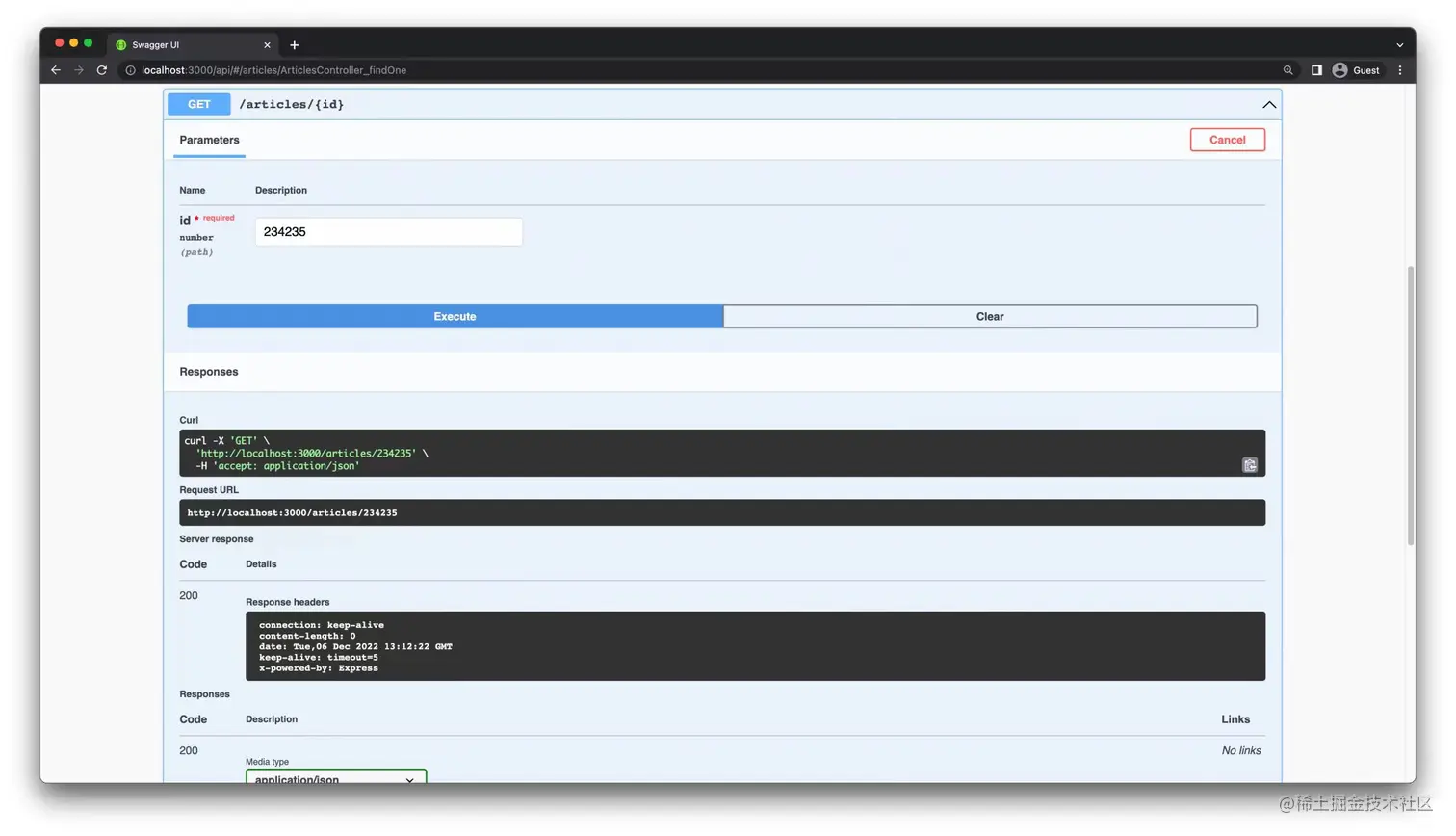Click the 'connection: keep-alive' header line

(322, 625)
